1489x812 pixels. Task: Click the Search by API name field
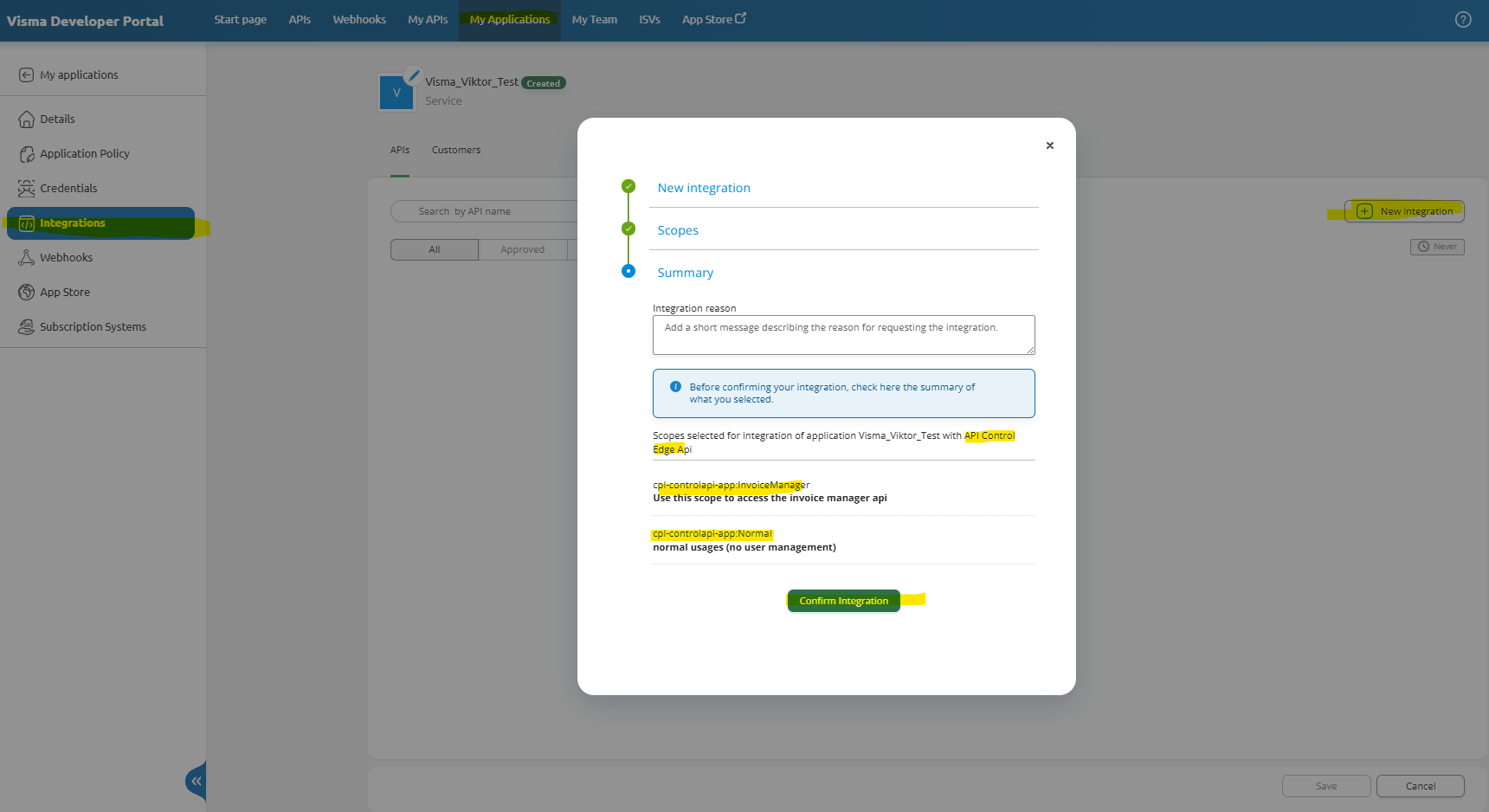tap(485, 211)
